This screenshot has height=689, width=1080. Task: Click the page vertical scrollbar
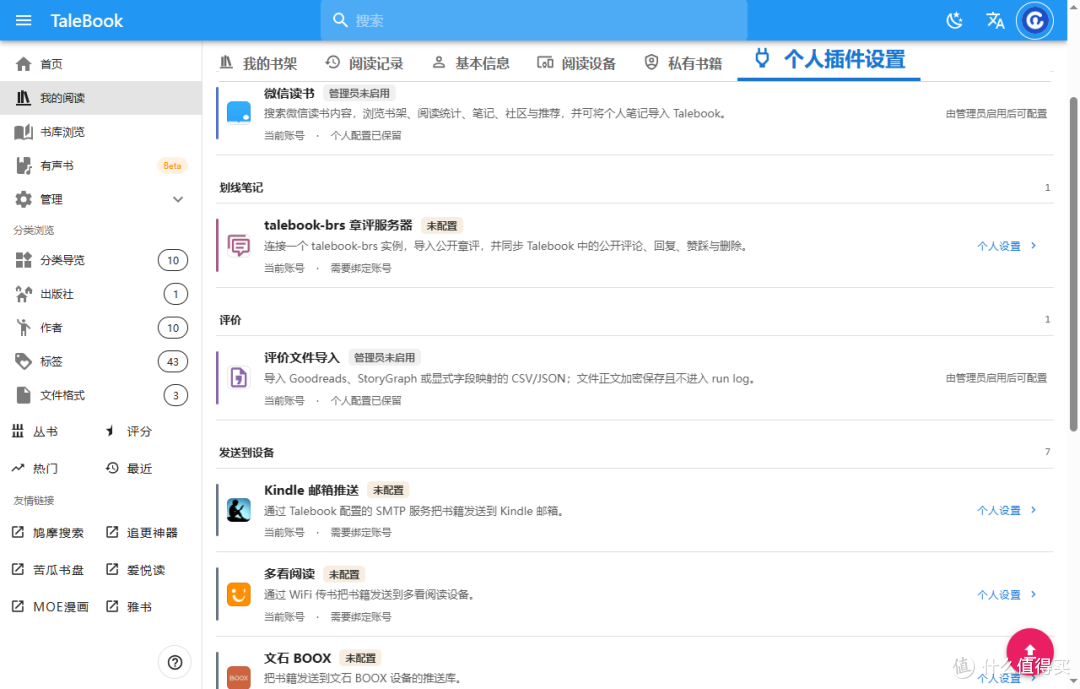coord(1073,264)
